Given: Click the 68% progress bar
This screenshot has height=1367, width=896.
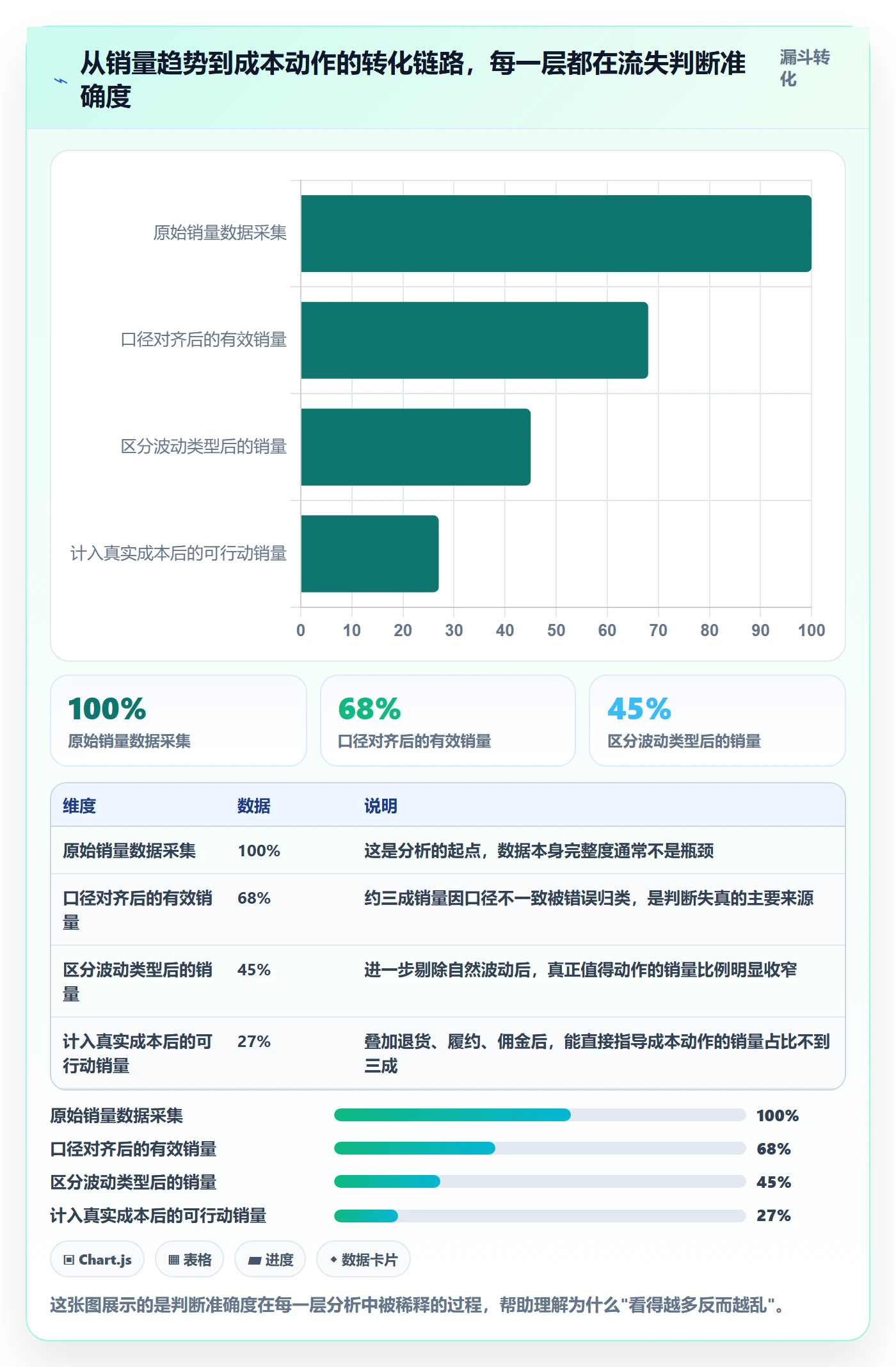Looking at the screenshot, I should (x=540, y=1148).
